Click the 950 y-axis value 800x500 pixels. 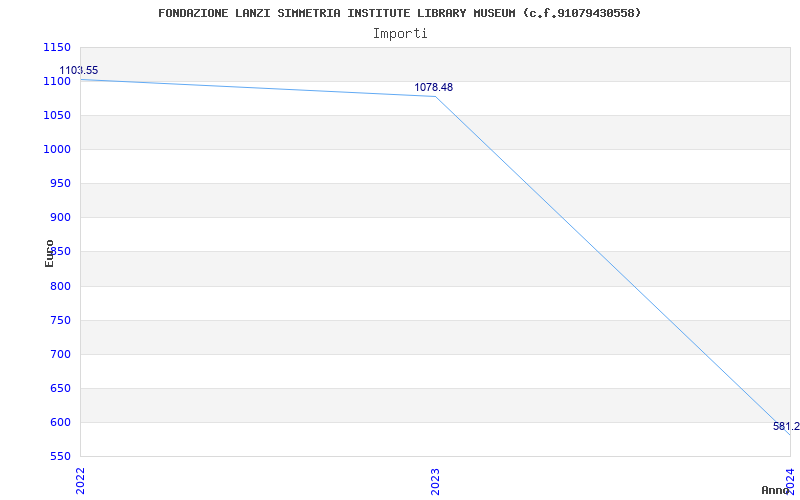pos(60,184)
